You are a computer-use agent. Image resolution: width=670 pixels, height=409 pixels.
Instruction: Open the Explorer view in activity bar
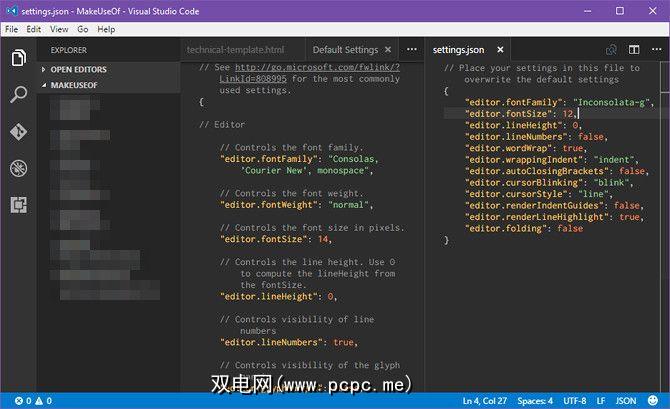coord(18,59)
